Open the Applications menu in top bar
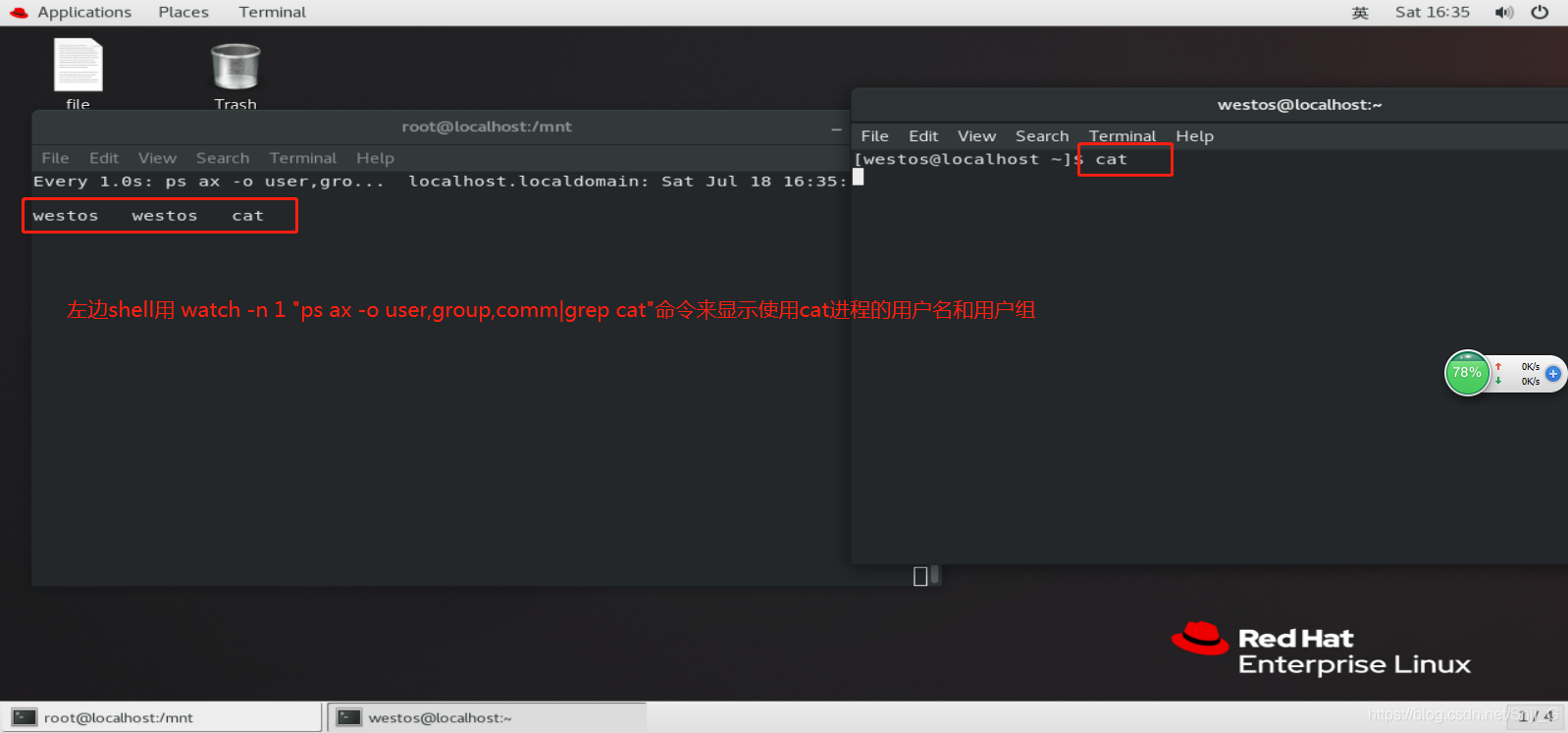 tap(84, 12)
